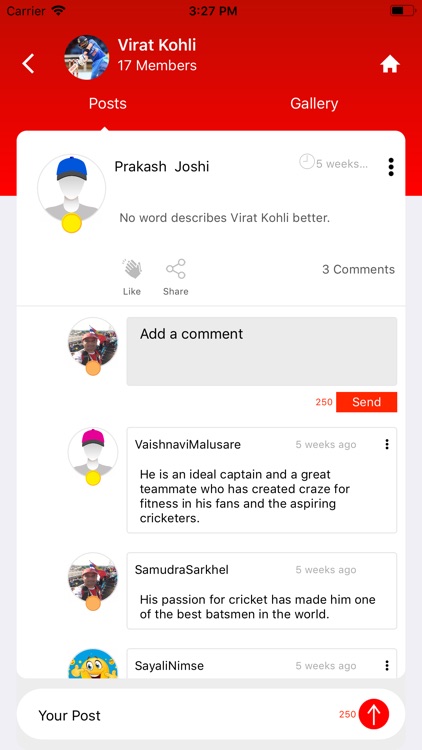Screen dimensions: 422x750
Task: Open Virat Kohli group avatar
Action: (x=87, y=57)
